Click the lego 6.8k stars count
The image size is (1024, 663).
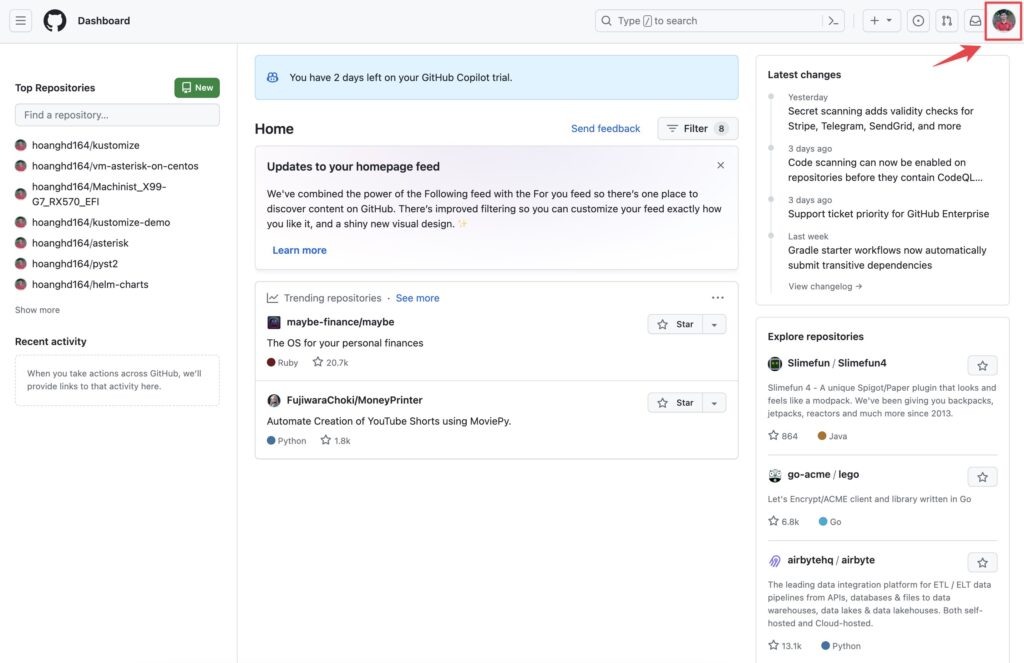784,521
